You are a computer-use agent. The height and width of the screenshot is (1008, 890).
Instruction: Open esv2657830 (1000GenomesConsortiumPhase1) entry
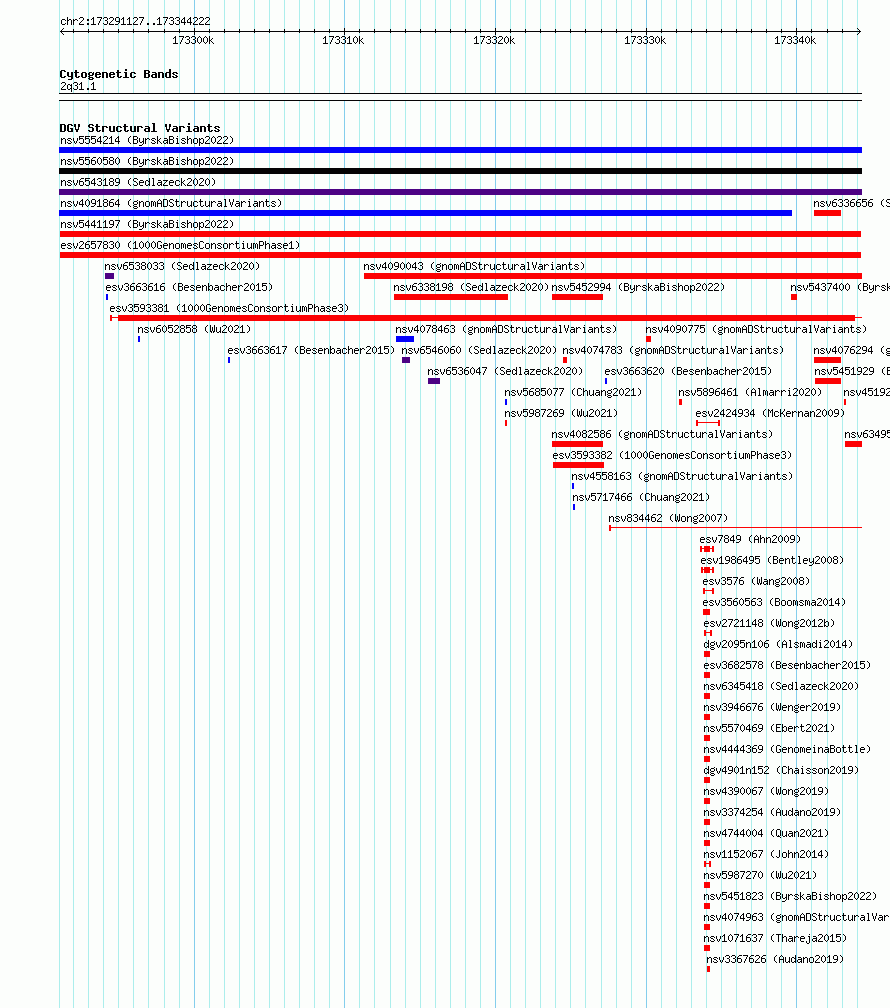point(180,246)
